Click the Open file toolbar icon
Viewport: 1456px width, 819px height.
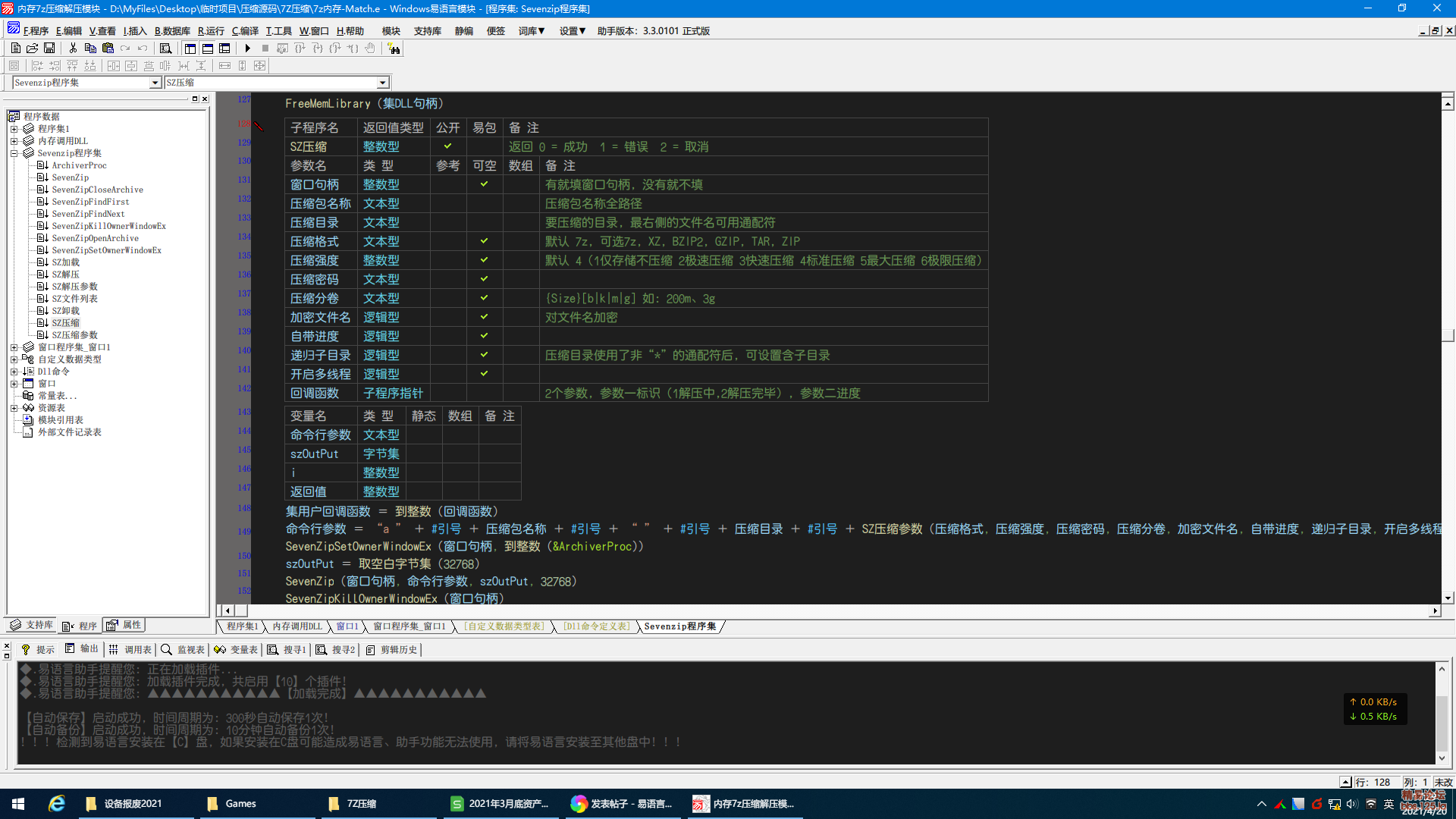tap(32, 48)
